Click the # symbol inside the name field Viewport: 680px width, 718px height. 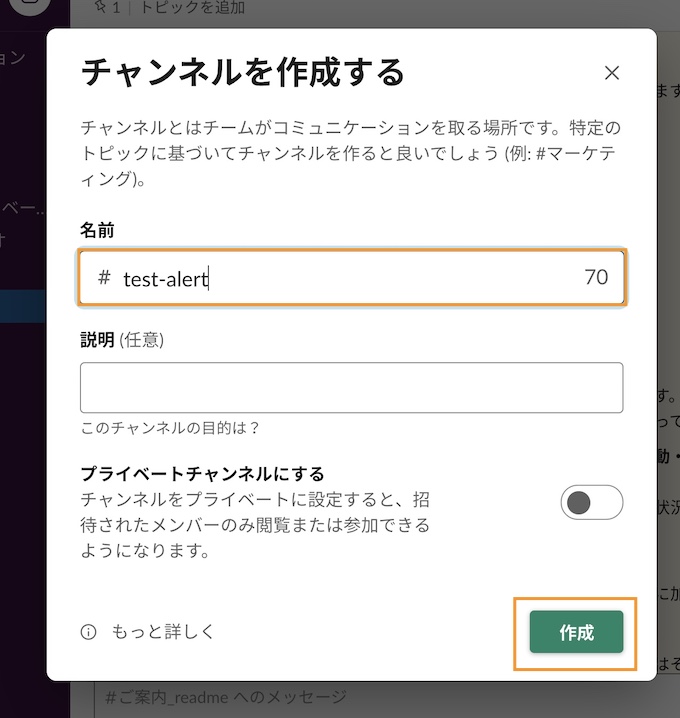click(x=104, y=277)
